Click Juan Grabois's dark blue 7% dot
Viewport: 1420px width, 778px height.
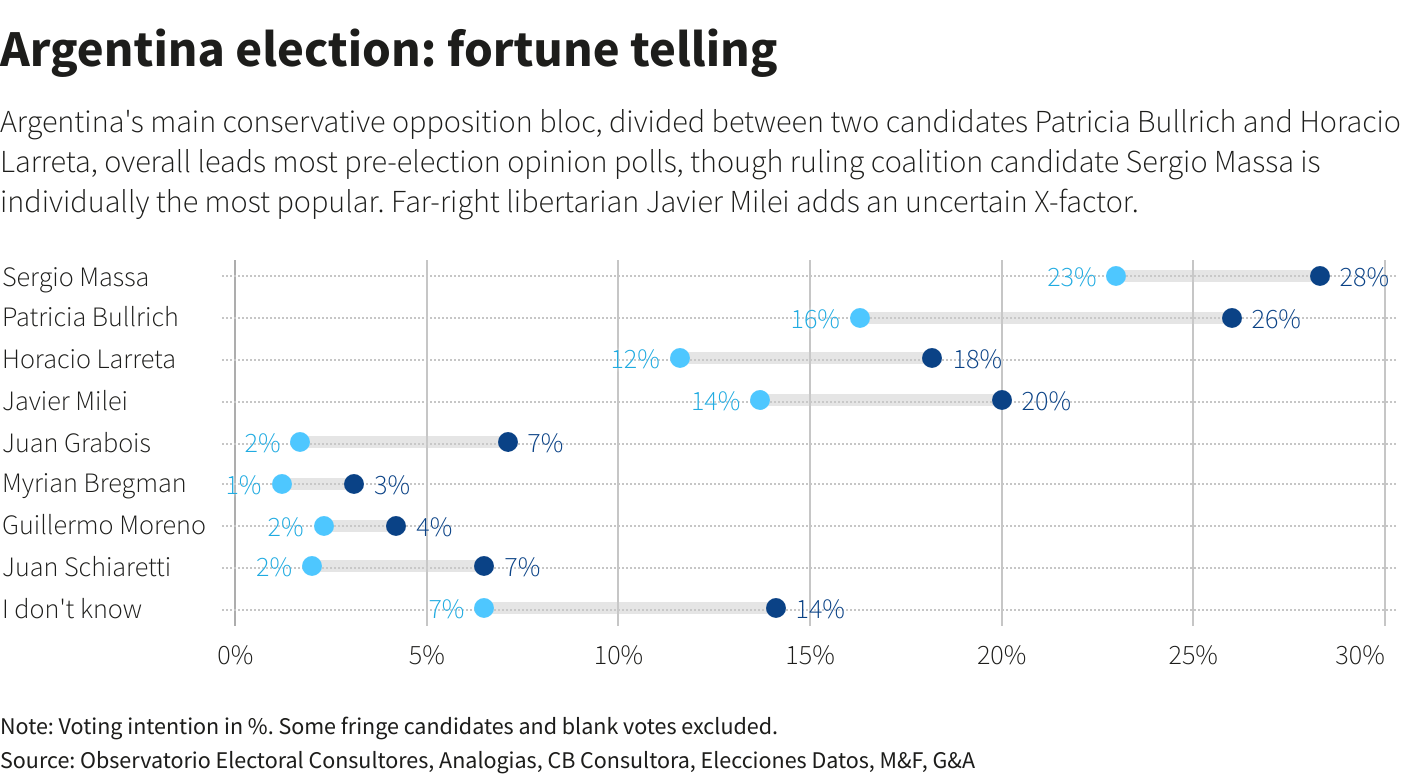coord(508,442)
